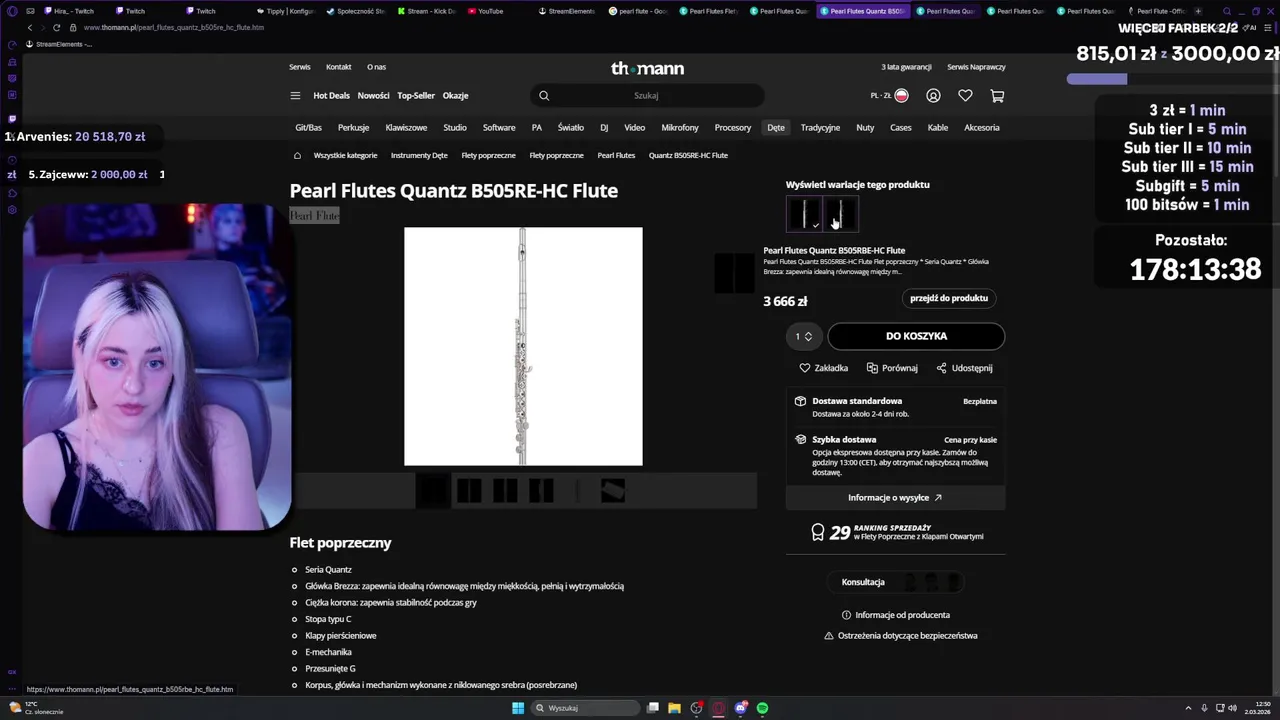The height and width of the screenshot is (720, 1280).
Task: Click Instrumenty Dęte breadcrumb
Action: 419,156
